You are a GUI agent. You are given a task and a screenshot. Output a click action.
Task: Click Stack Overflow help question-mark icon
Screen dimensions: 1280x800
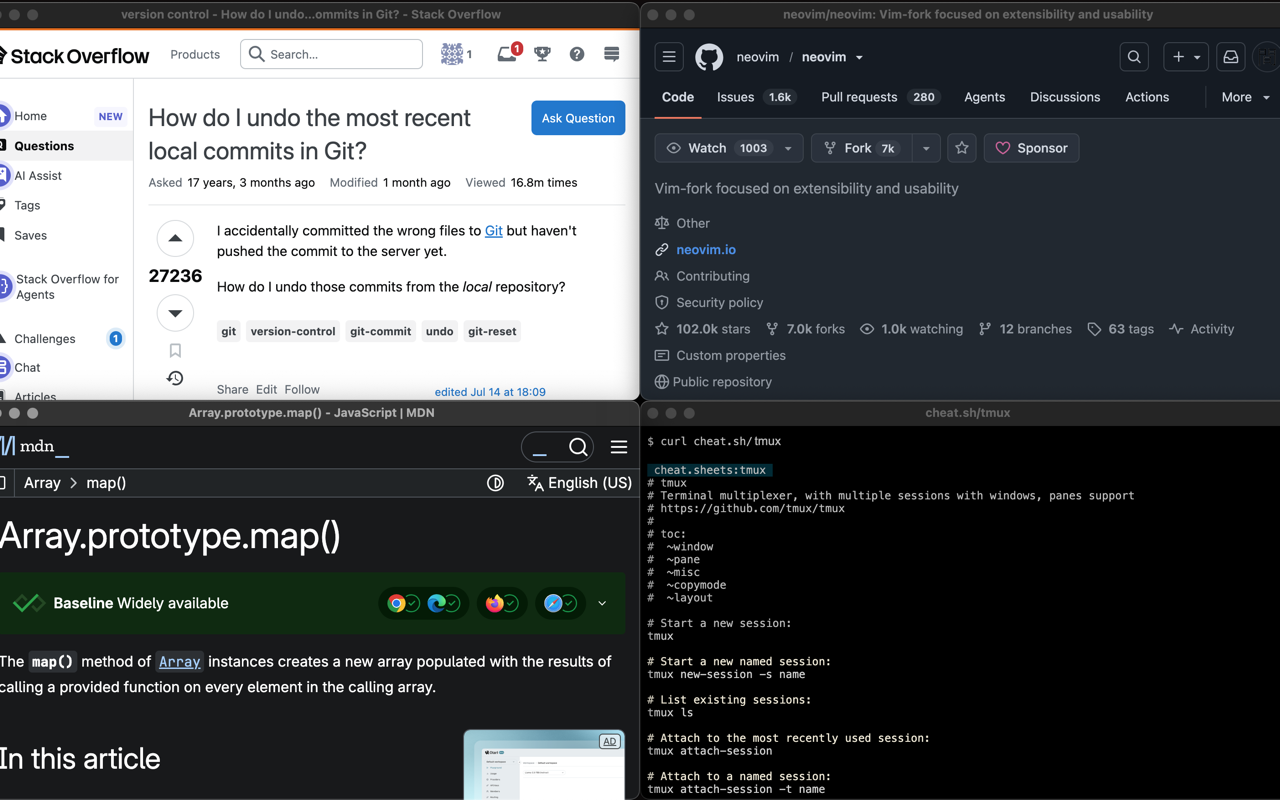click(577, 54)
